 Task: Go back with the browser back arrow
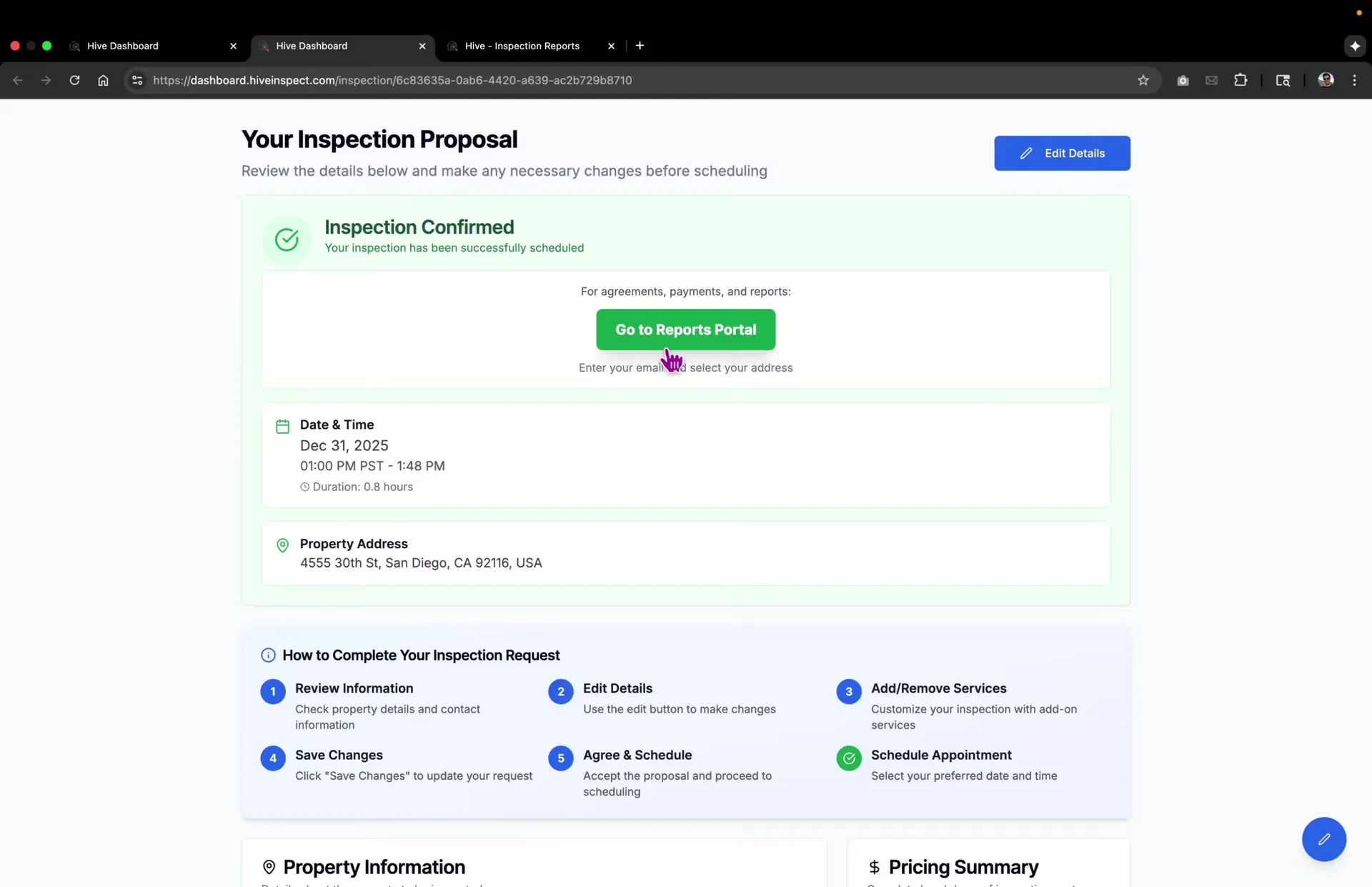coord(18,80)
